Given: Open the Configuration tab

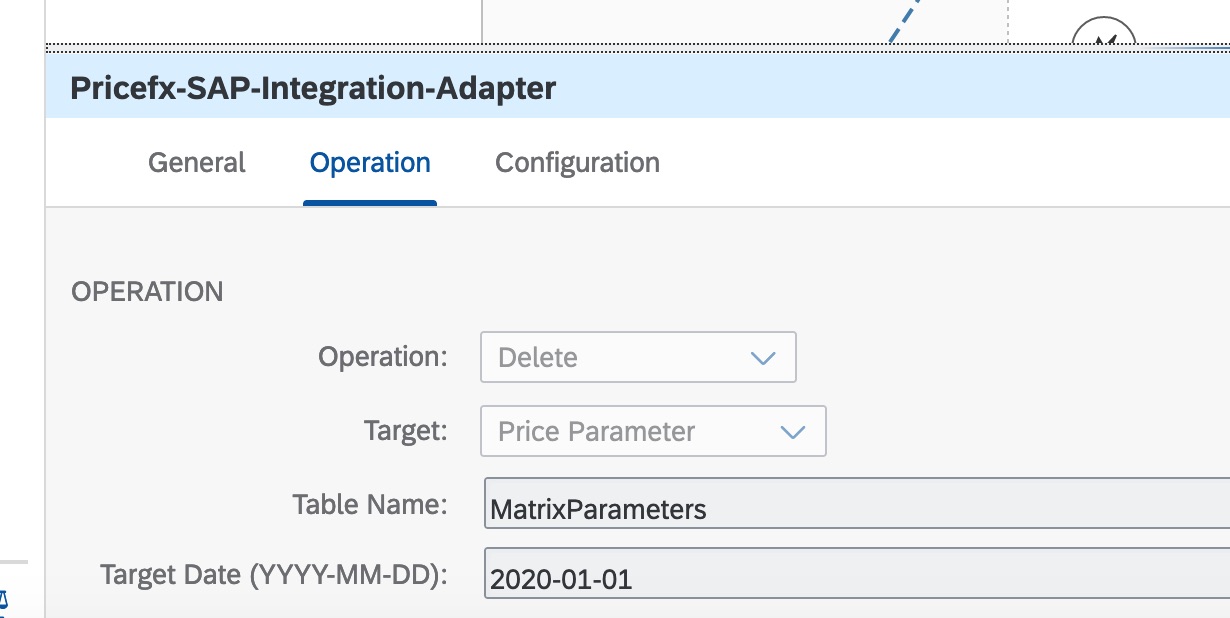Looking at the screenshot, I should pyautogui.click(x=577, y=163).
